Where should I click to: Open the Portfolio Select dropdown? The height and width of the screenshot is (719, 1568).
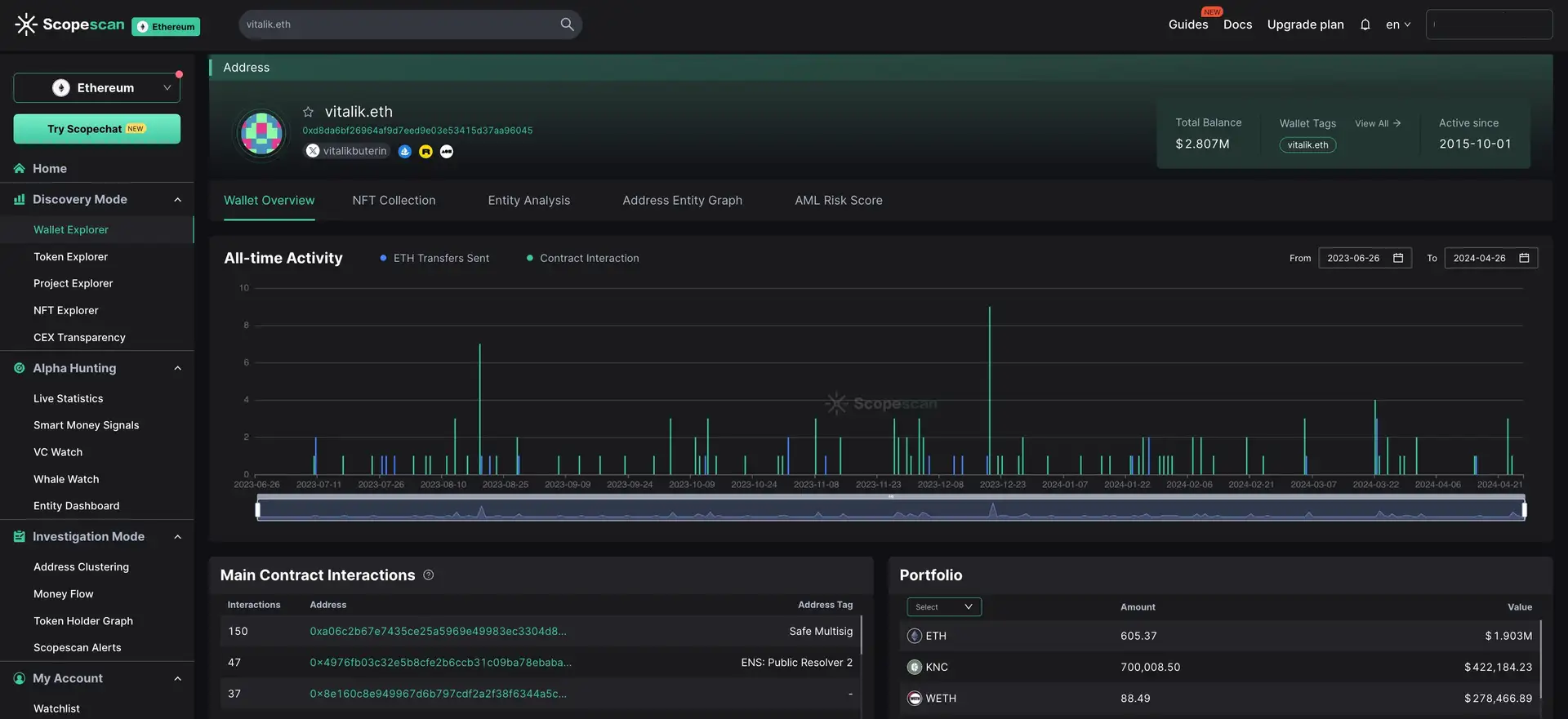943,607
